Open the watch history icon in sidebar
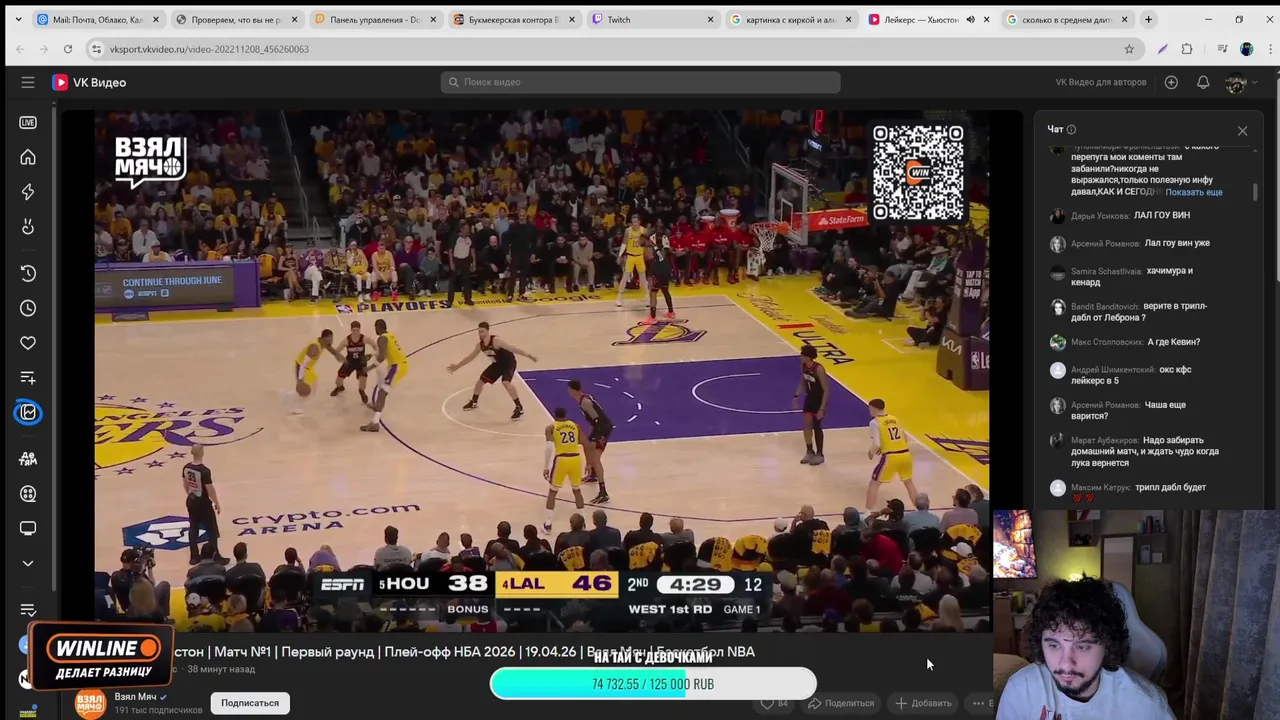This screenshot has height=720, width=1280. tap(28, 273)
